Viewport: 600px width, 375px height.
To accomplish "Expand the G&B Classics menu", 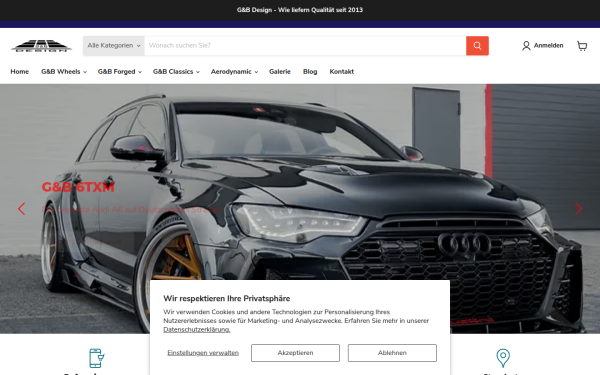I will pos(176,72).
